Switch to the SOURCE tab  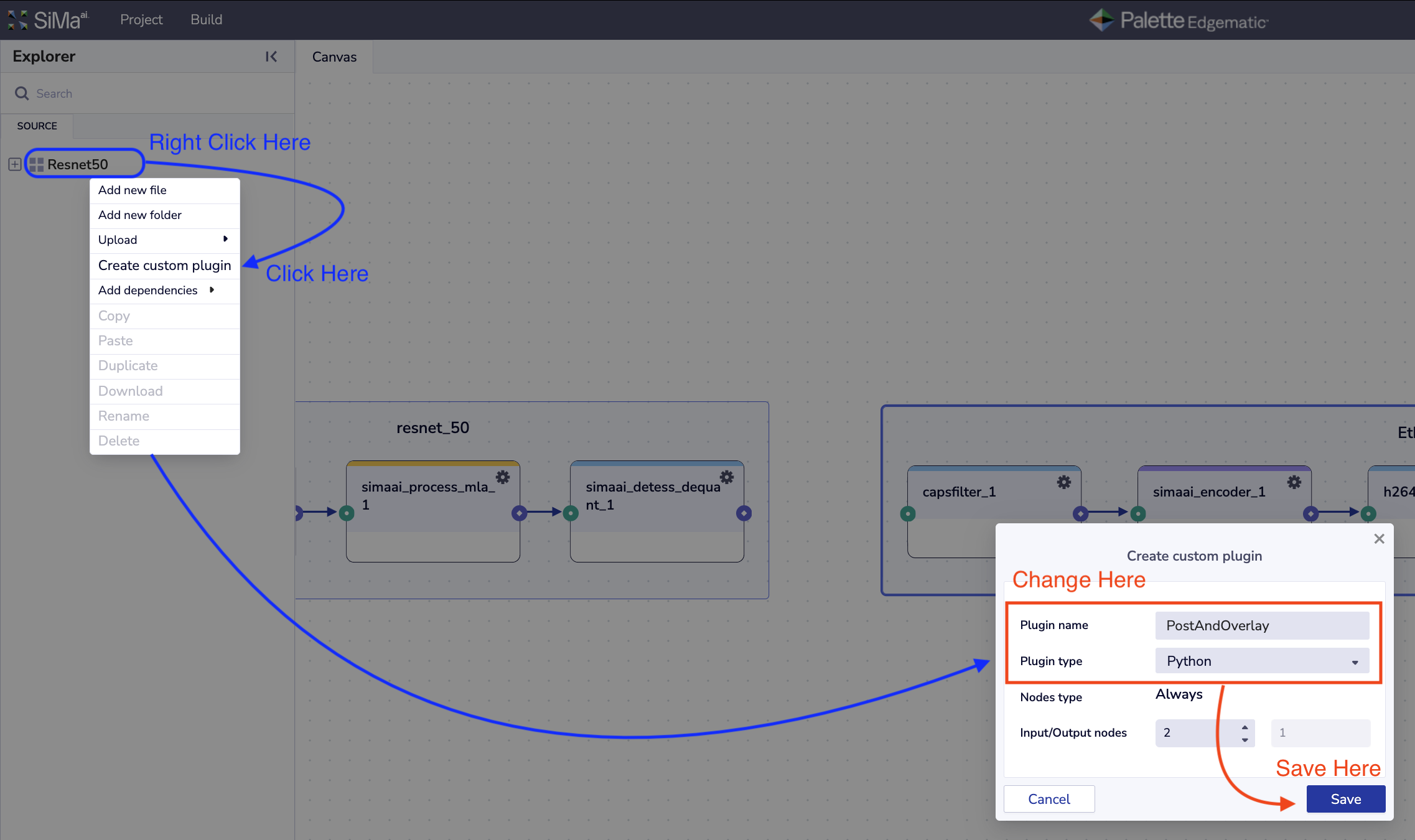point(37,126)
